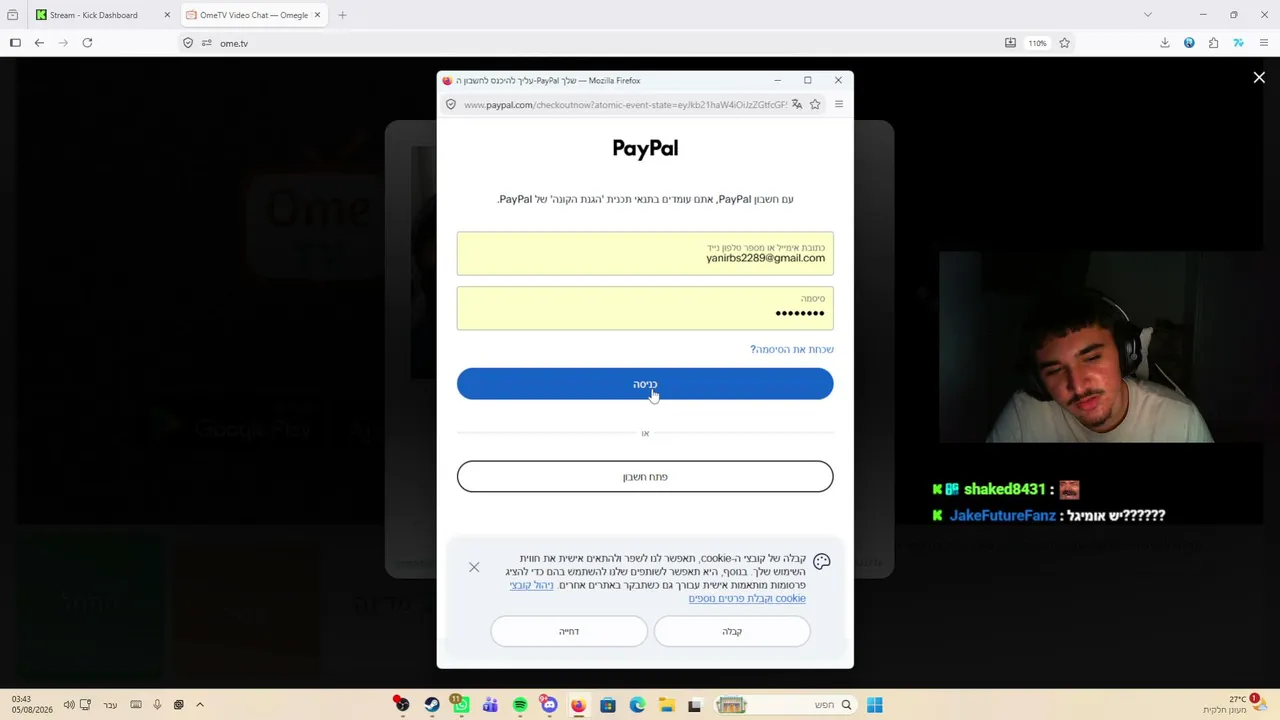Image resolution: width=1280 pixels, height=720 pixels.
Task: Close the PayPal popup window
Action: tap(838, 80)
